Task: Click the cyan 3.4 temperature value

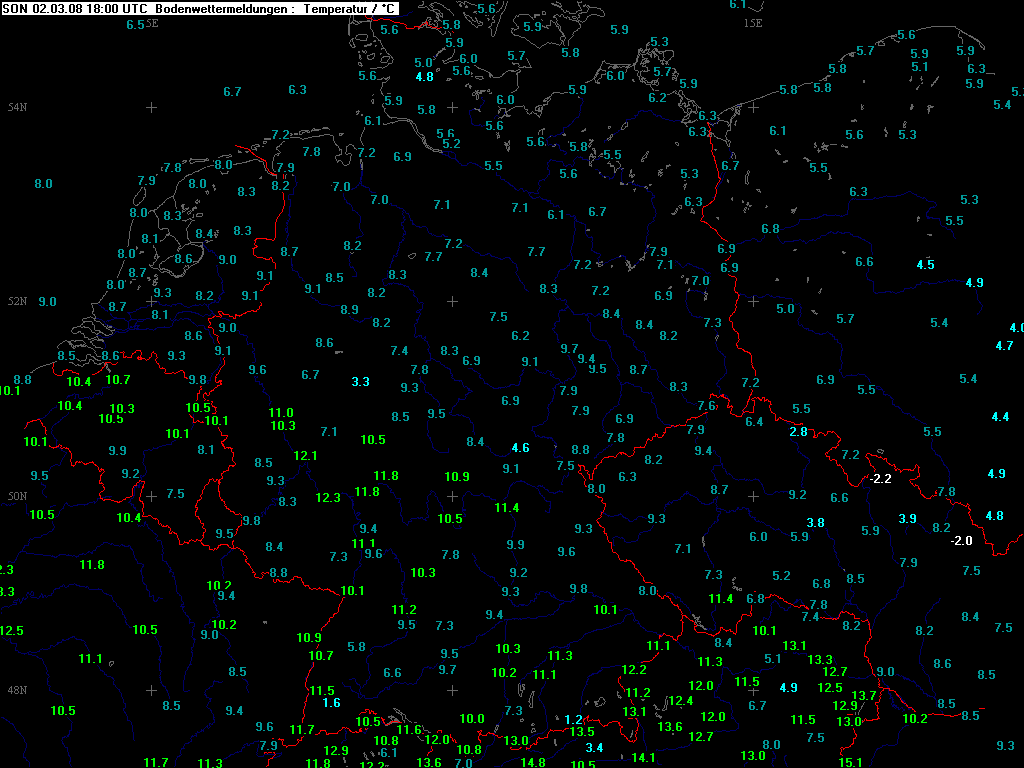Action: tap(594, 748)
